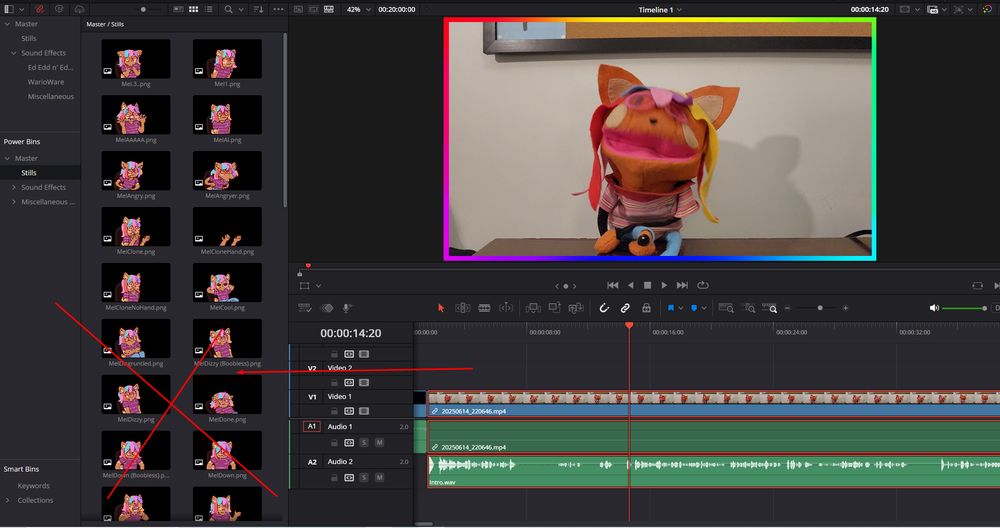Select the MelAngry.png thumbnail
Viewport: 1000px width, 528px height.
pos(136,171)
